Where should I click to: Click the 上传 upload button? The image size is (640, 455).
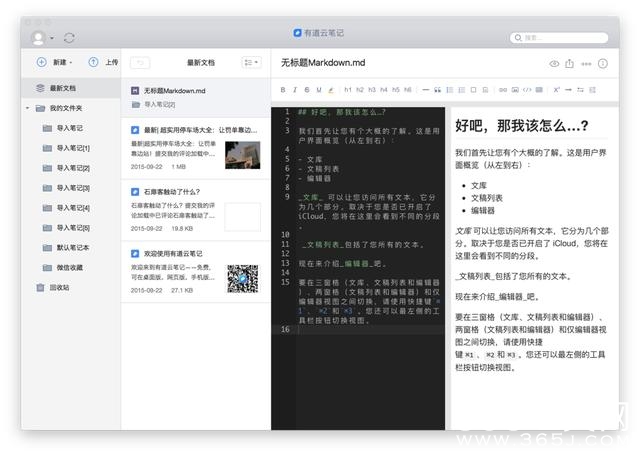coord(103,62)
